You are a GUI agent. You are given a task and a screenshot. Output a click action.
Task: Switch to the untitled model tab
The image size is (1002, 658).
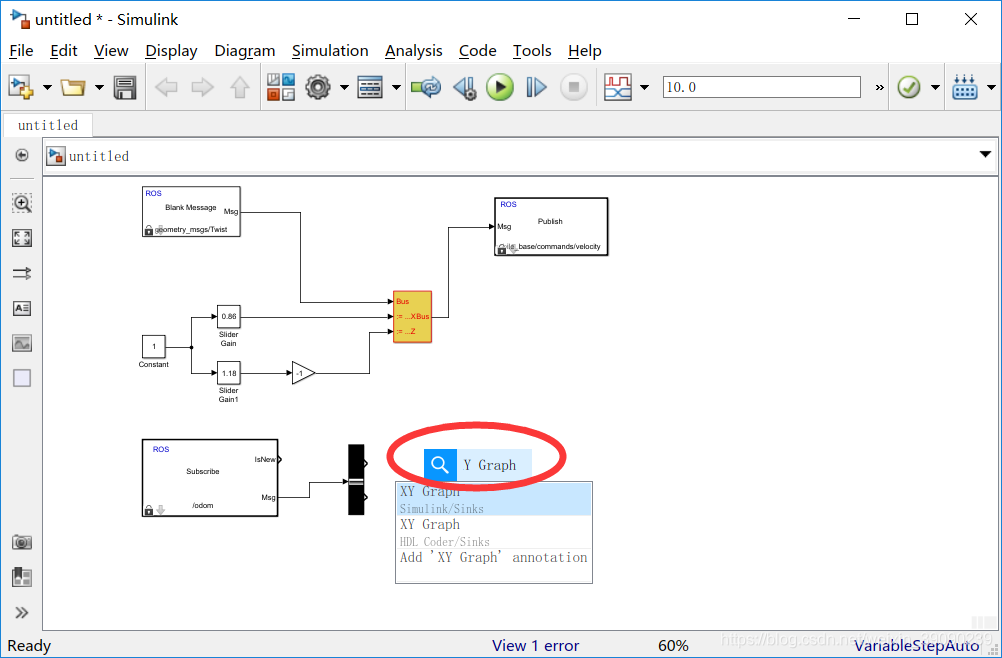(x=47, y=125)
